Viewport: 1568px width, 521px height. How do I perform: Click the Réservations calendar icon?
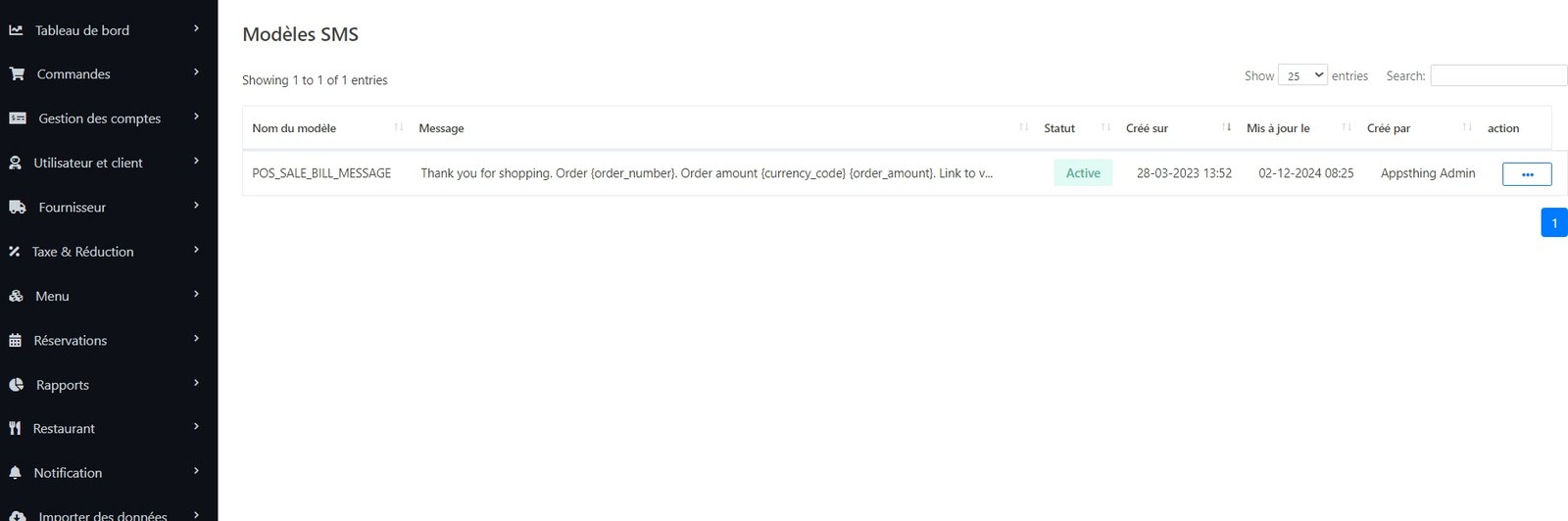pos(15,341)
